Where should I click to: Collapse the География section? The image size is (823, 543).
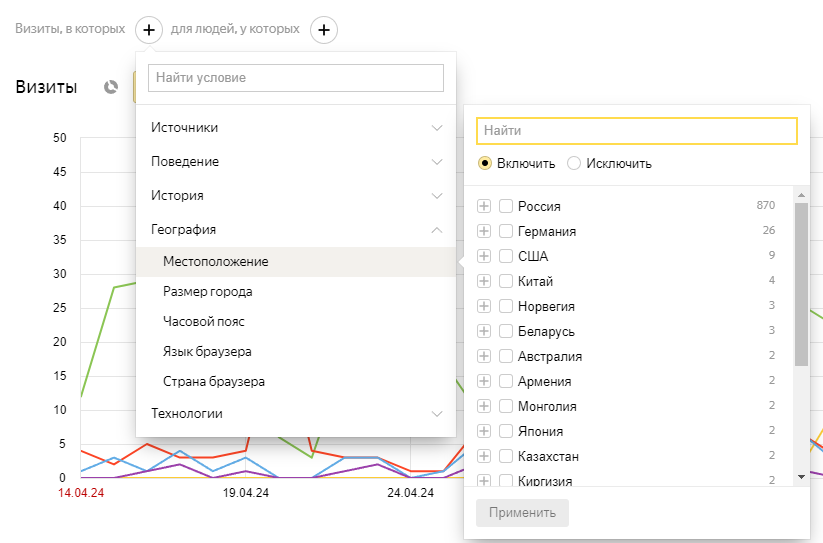296,229
